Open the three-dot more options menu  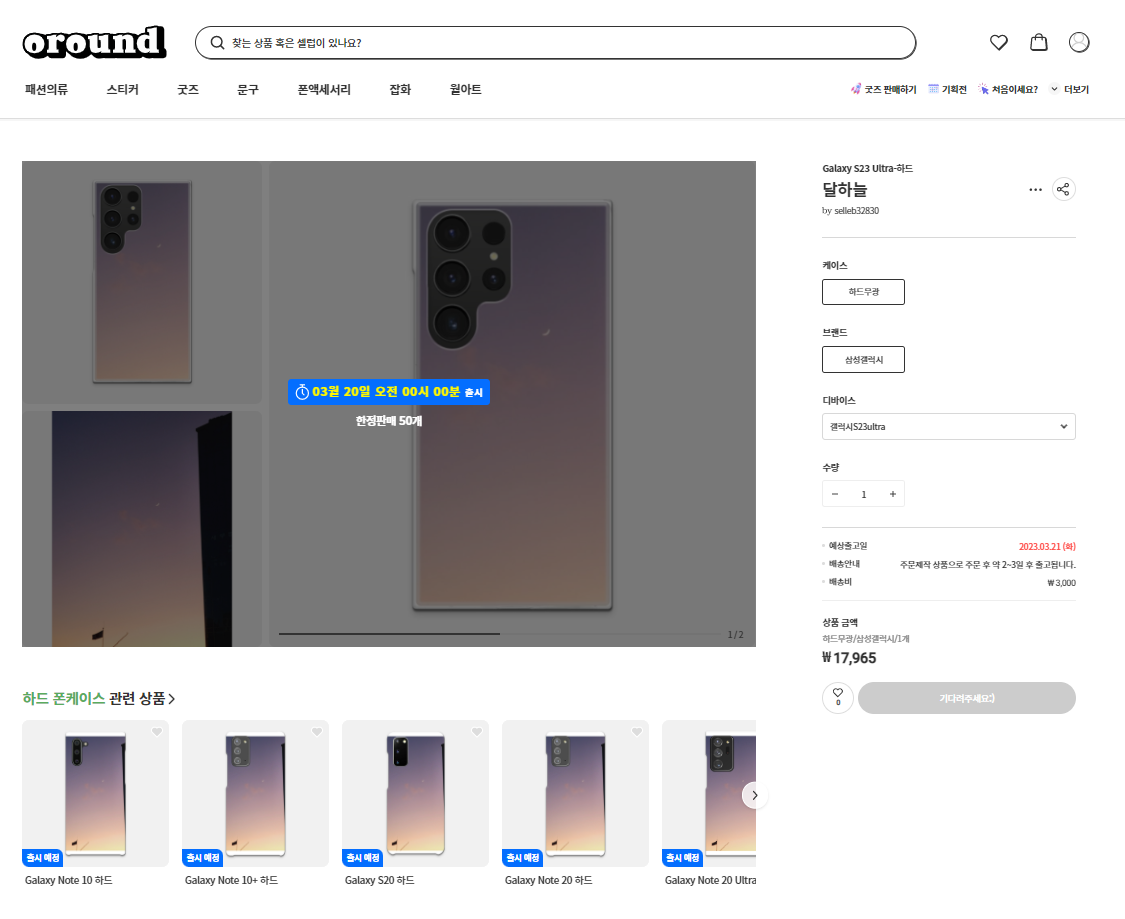click(1035, 189)
